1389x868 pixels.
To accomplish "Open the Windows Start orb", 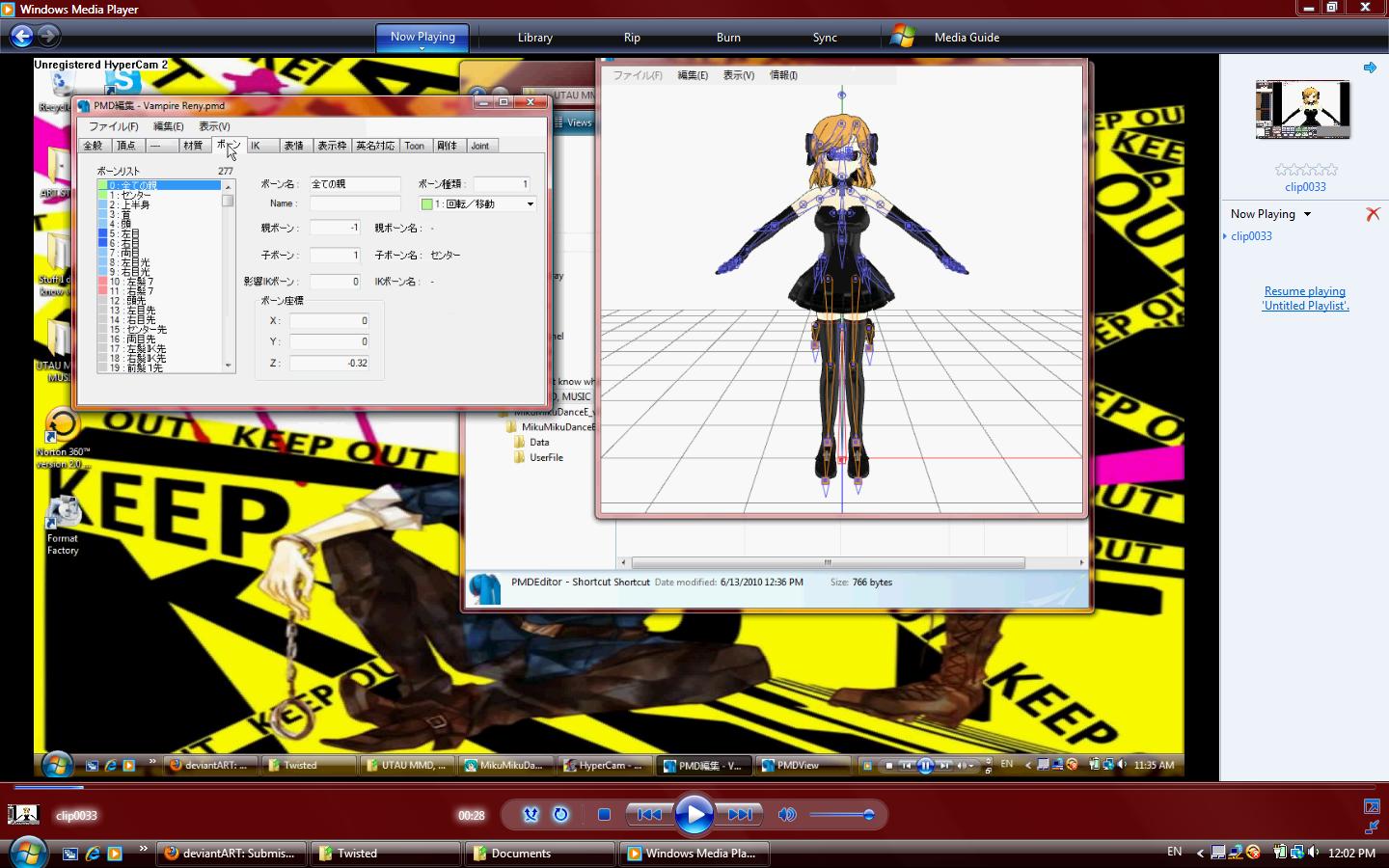I will [x=27, y=853].
